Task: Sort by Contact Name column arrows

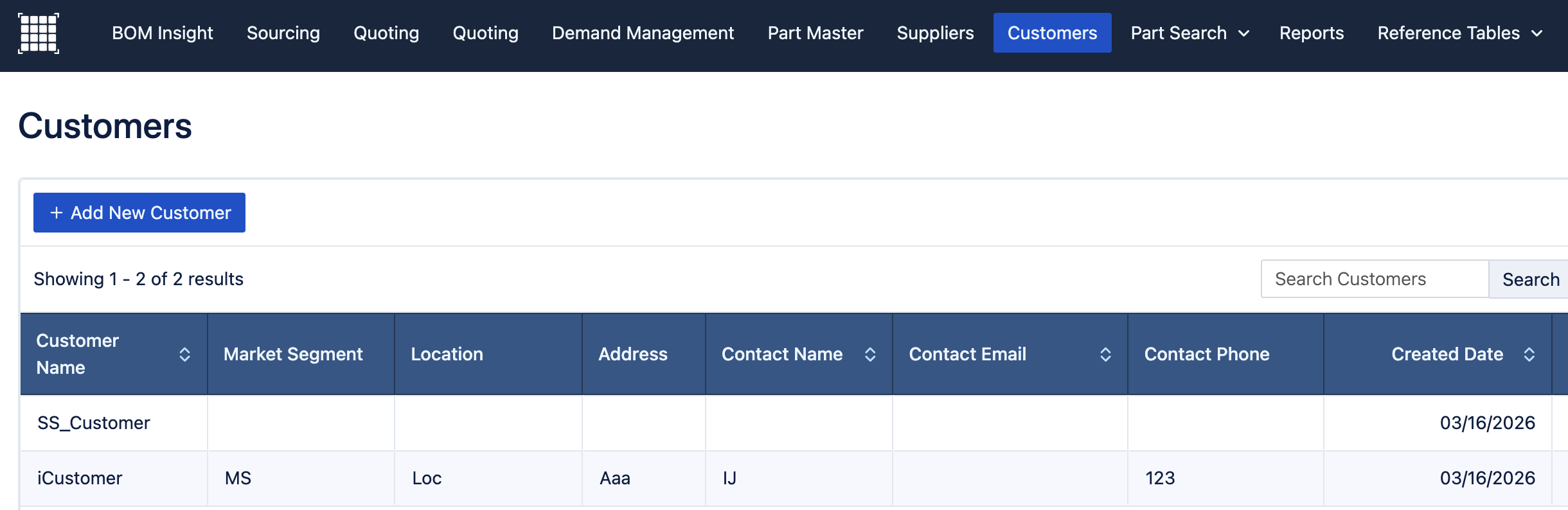Action: (x=870, y=355)
